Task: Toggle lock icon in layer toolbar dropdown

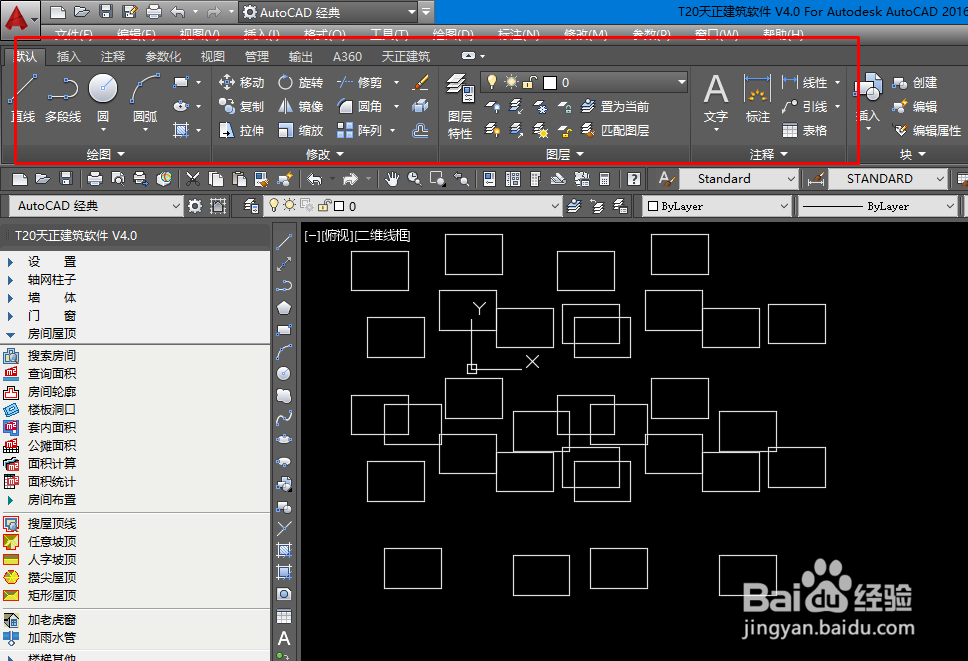Action: [325, 205]
